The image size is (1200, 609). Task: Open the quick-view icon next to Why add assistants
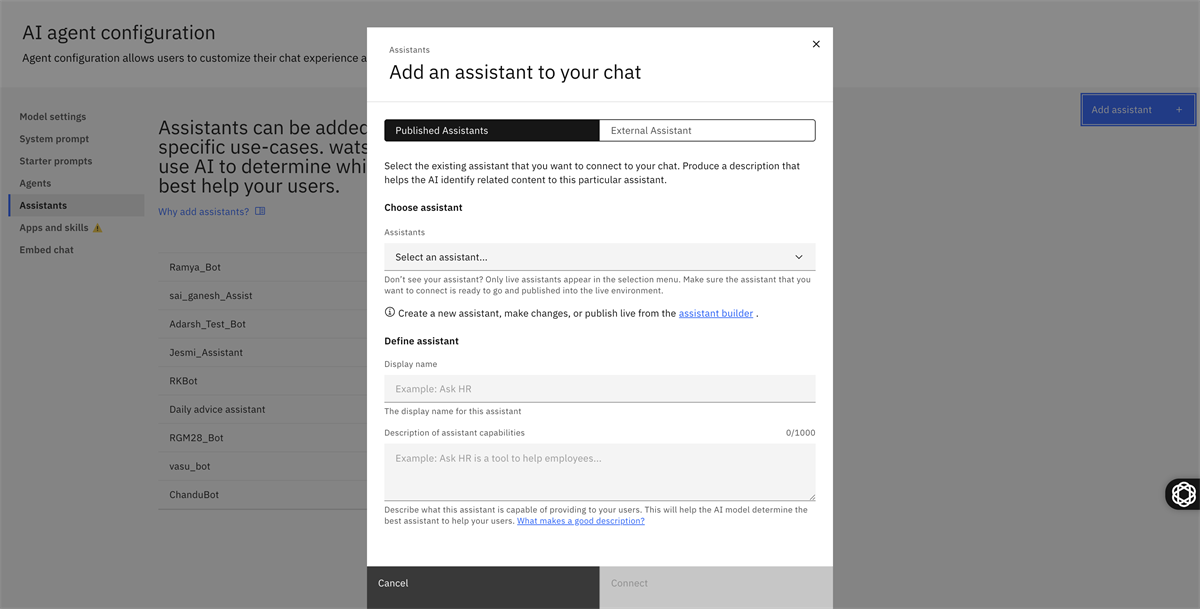pos(259,210)
